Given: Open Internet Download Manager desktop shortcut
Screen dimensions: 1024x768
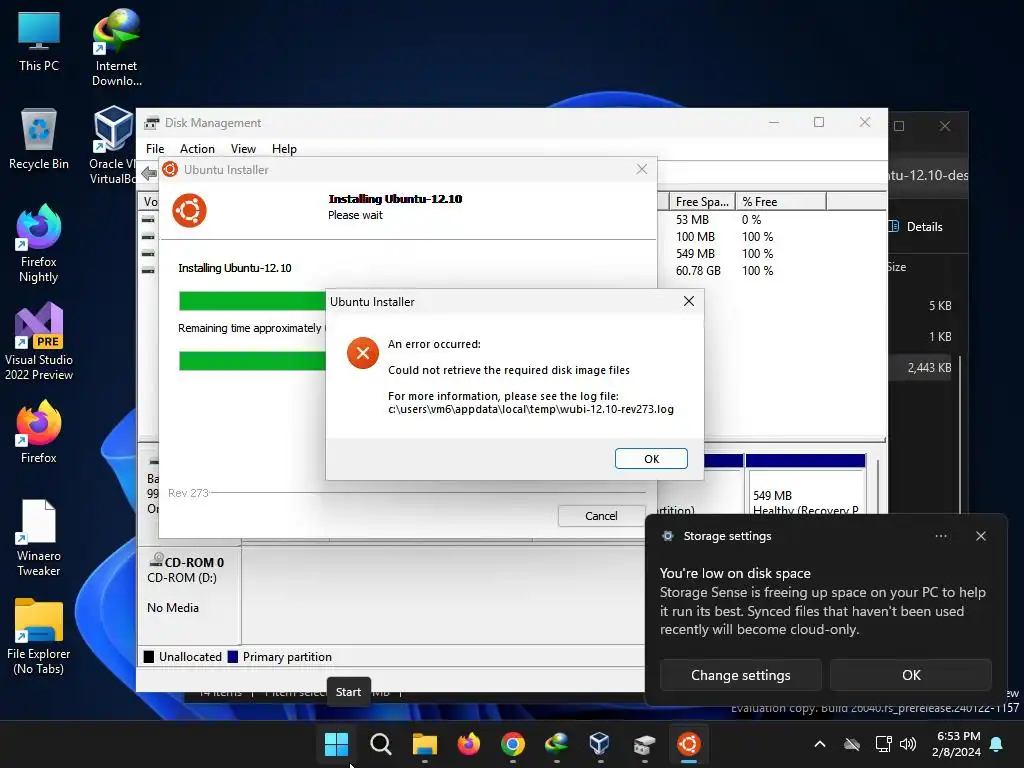Looking at the screenshot, I should pos(116,48).
